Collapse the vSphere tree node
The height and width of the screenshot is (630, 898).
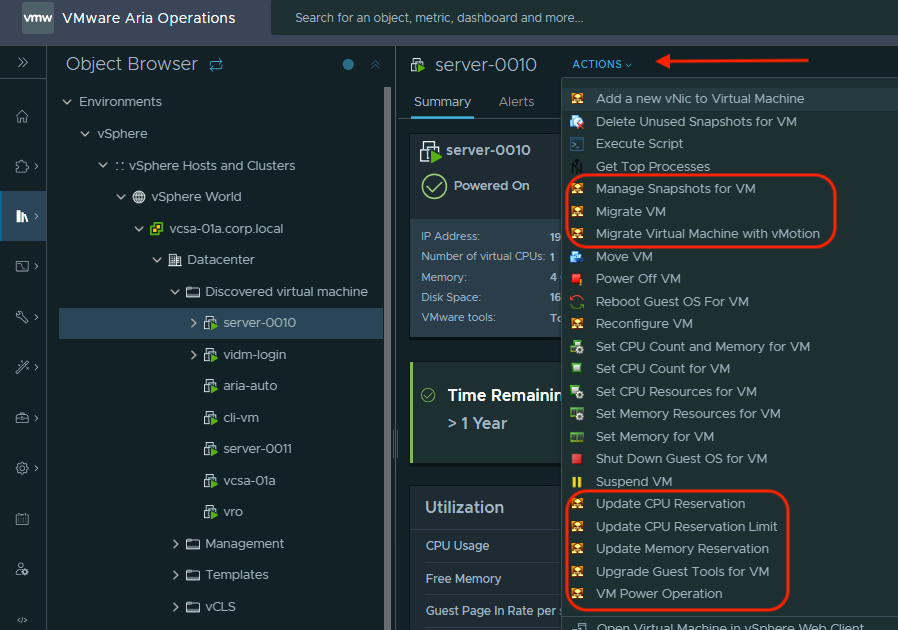coord(85,133)
